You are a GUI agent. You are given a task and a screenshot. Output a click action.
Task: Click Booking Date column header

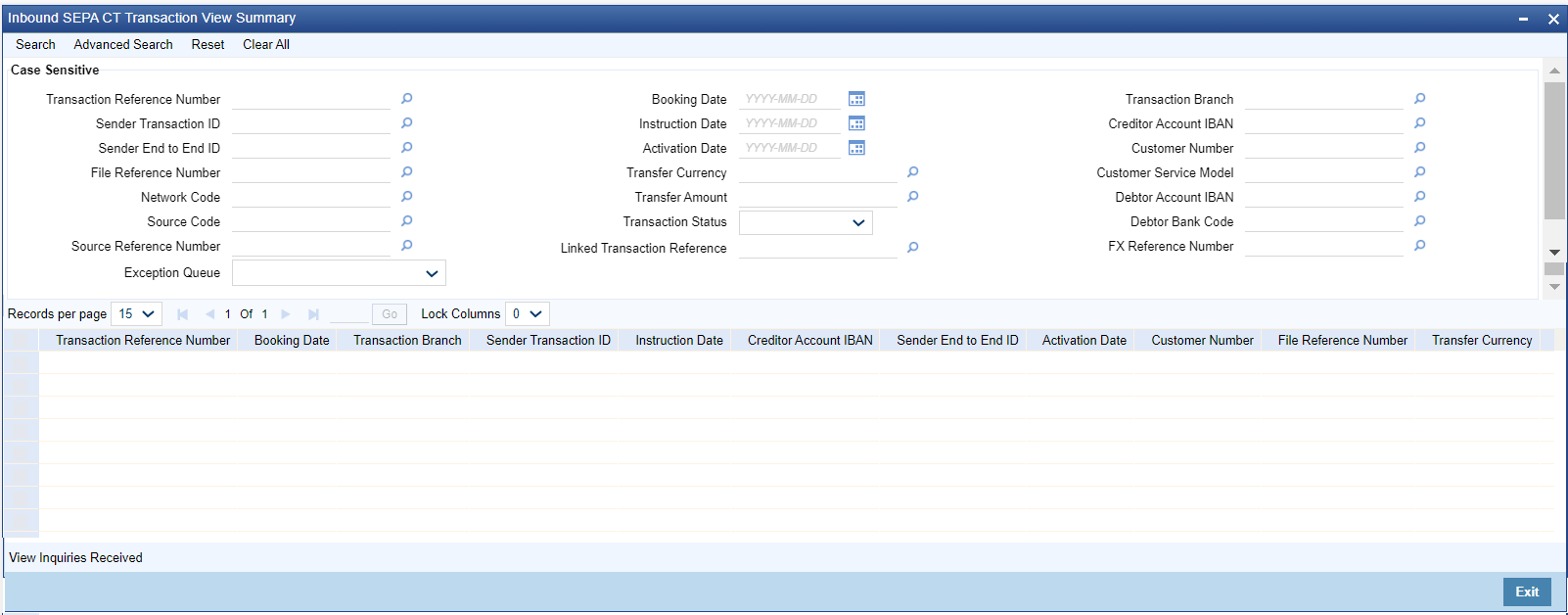[x=292, y=341]
